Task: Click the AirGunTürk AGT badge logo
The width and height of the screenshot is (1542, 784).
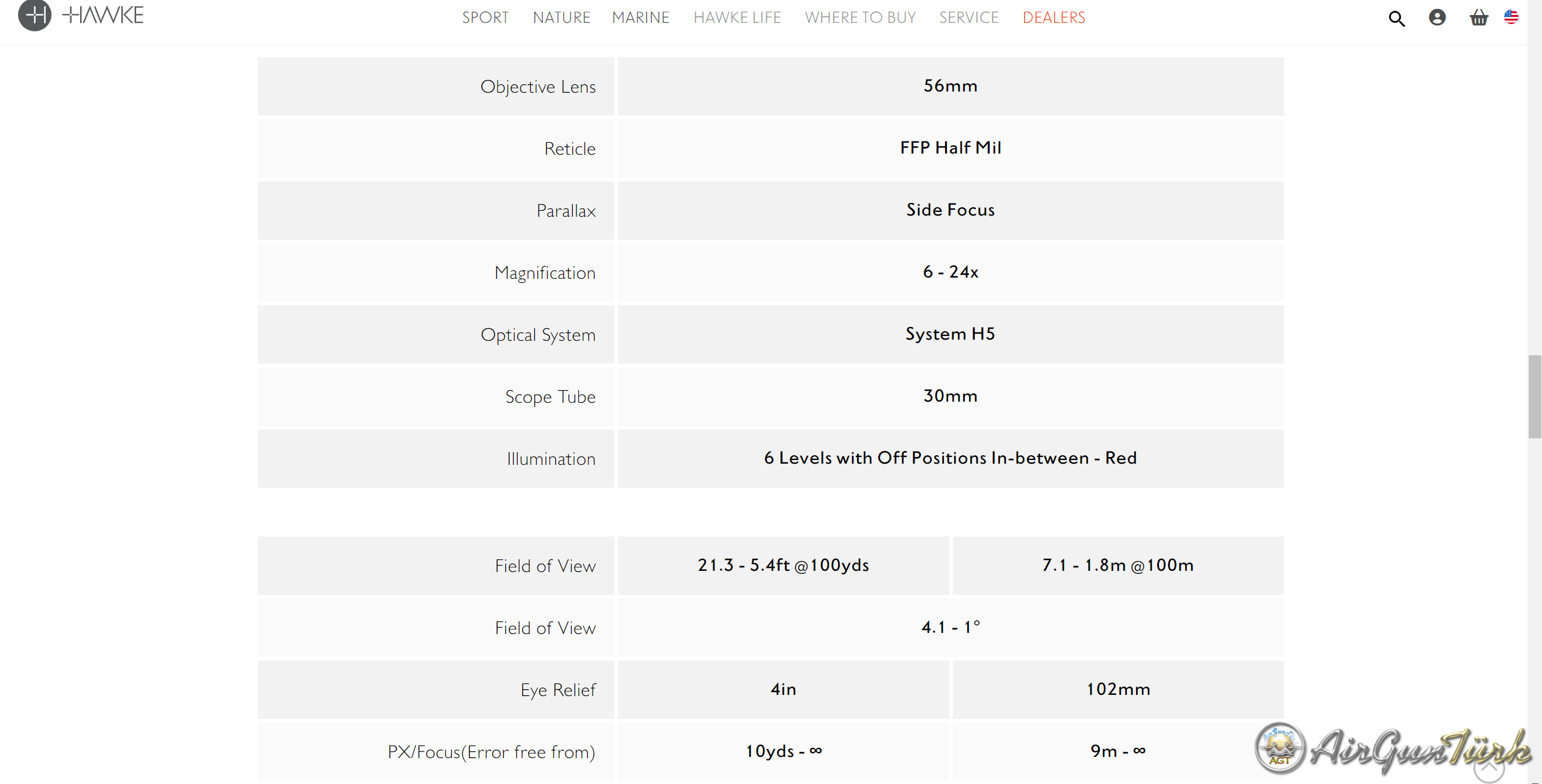Action: [1281, 748]
